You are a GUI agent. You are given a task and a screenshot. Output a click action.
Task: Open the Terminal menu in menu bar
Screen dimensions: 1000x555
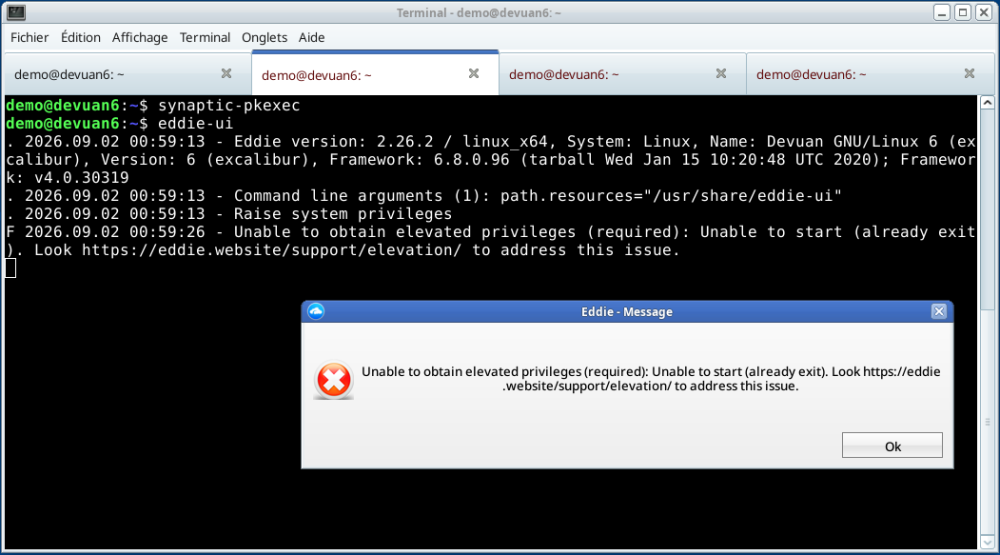click(205, 38)
